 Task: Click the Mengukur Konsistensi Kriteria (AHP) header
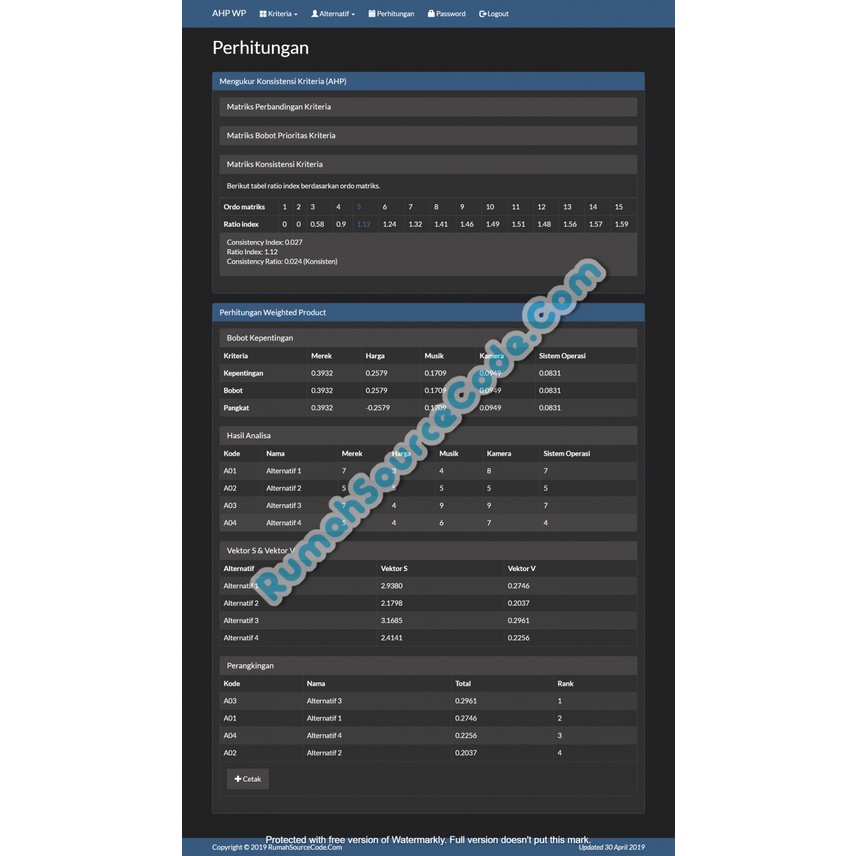click(428, 81)
